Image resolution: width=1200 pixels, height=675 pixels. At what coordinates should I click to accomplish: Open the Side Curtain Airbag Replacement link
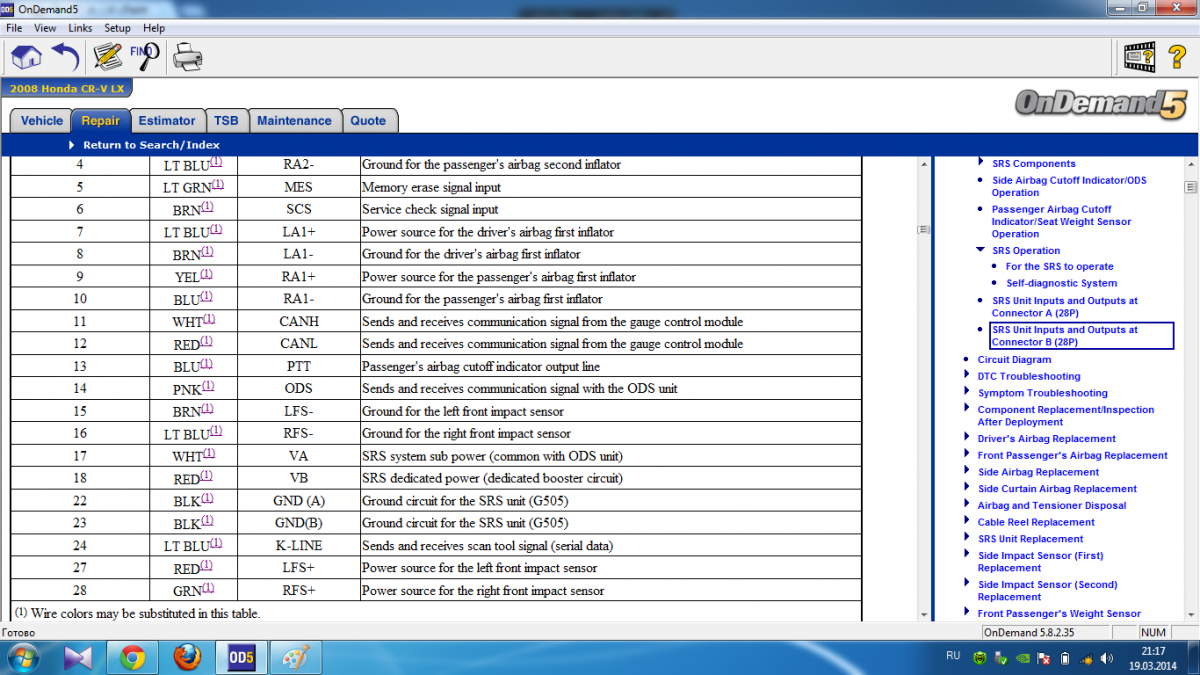coord(1057,489)
